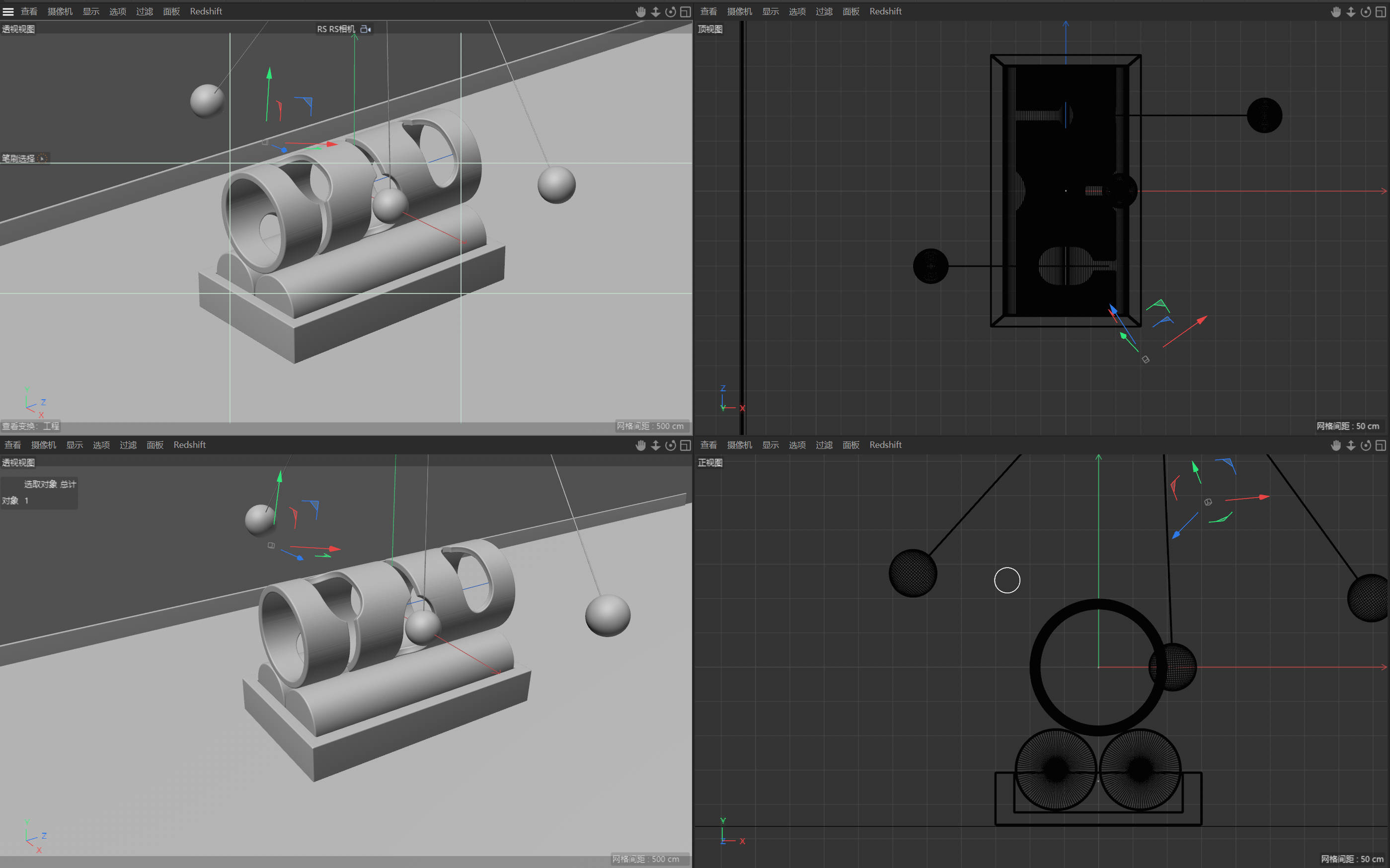Click the orbit rotate icon in the bottom-left perspective viewport
Screen dimensions: 1390x868
(x=670, y=445)
